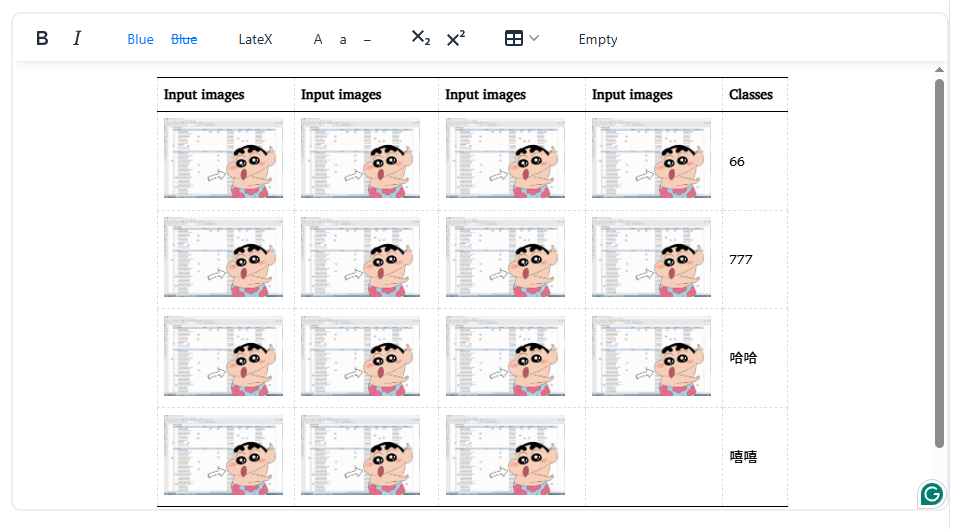Select third image in the 777 row
This screenshot has height=529, width=955.
click(x=506, y=257)
